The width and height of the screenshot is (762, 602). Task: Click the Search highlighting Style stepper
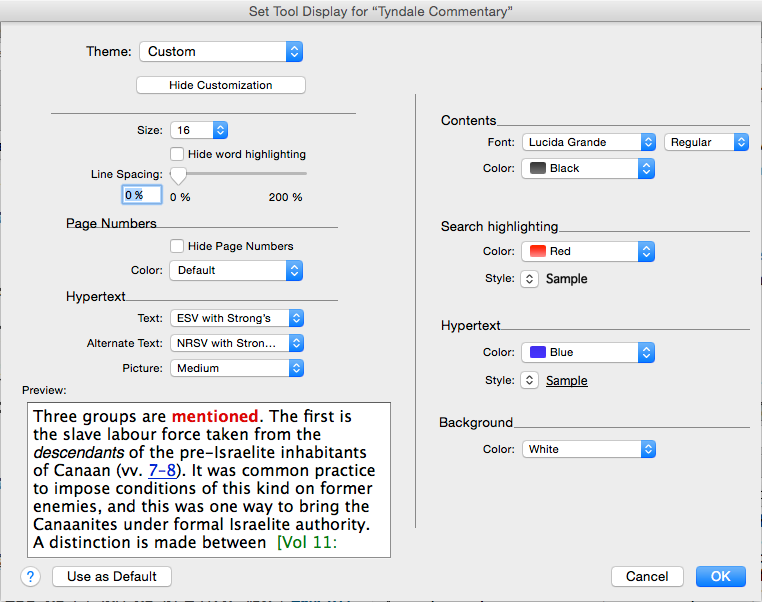[530, 279]
